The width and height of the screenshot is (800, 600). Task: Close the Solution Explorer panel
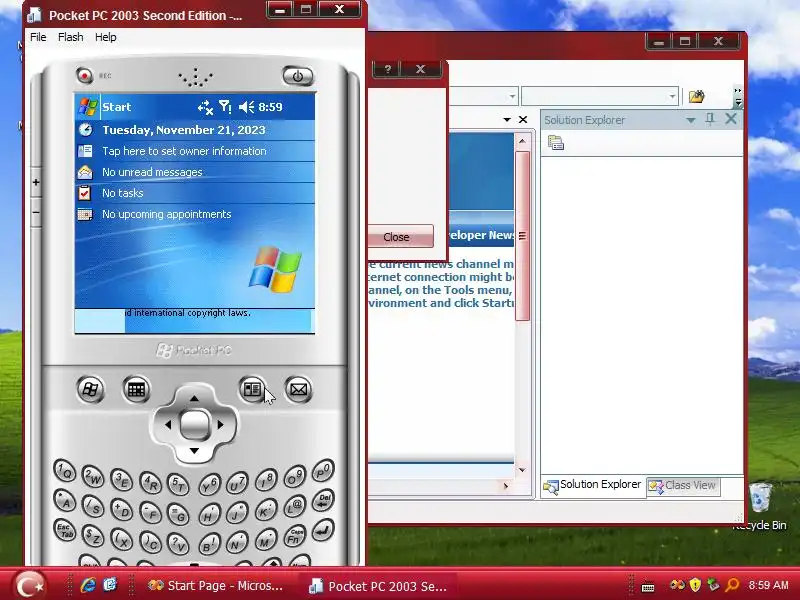pyautogui.click(x=731, y=119)
